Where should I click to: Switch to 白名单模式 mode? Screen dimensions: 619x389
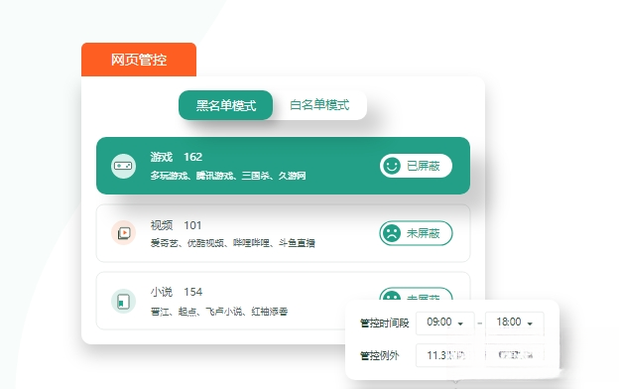319,105
